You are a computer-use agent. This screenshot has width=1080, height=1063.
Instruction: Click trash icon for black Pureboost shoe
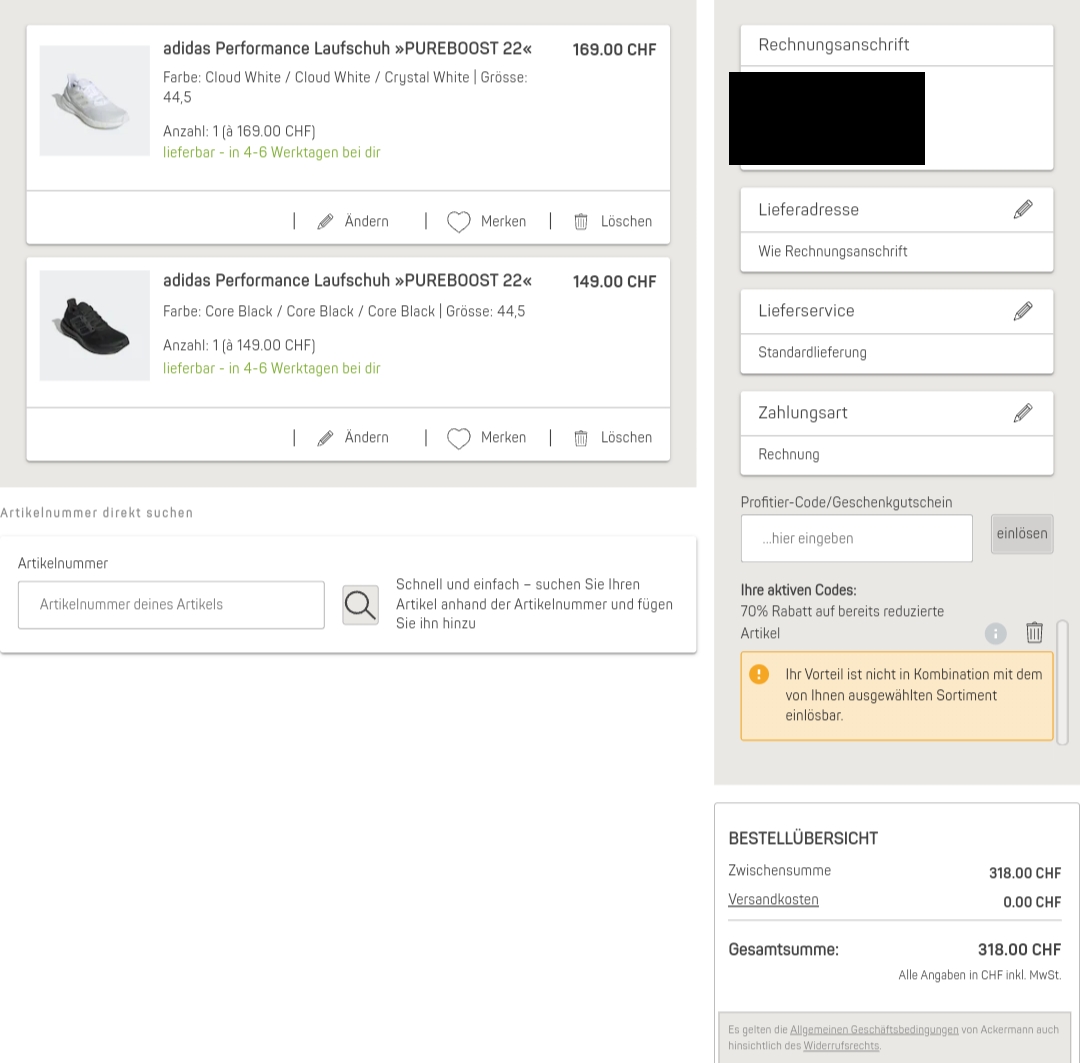[x=581, y=438]
